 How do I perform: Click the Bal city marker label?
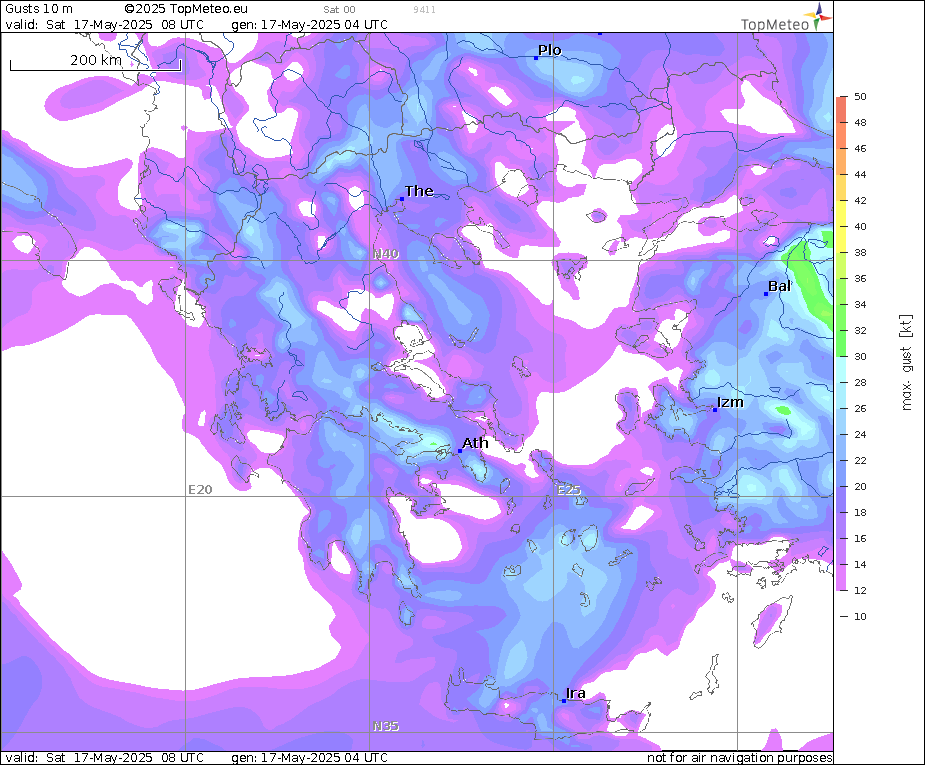[x=779, y=287]
